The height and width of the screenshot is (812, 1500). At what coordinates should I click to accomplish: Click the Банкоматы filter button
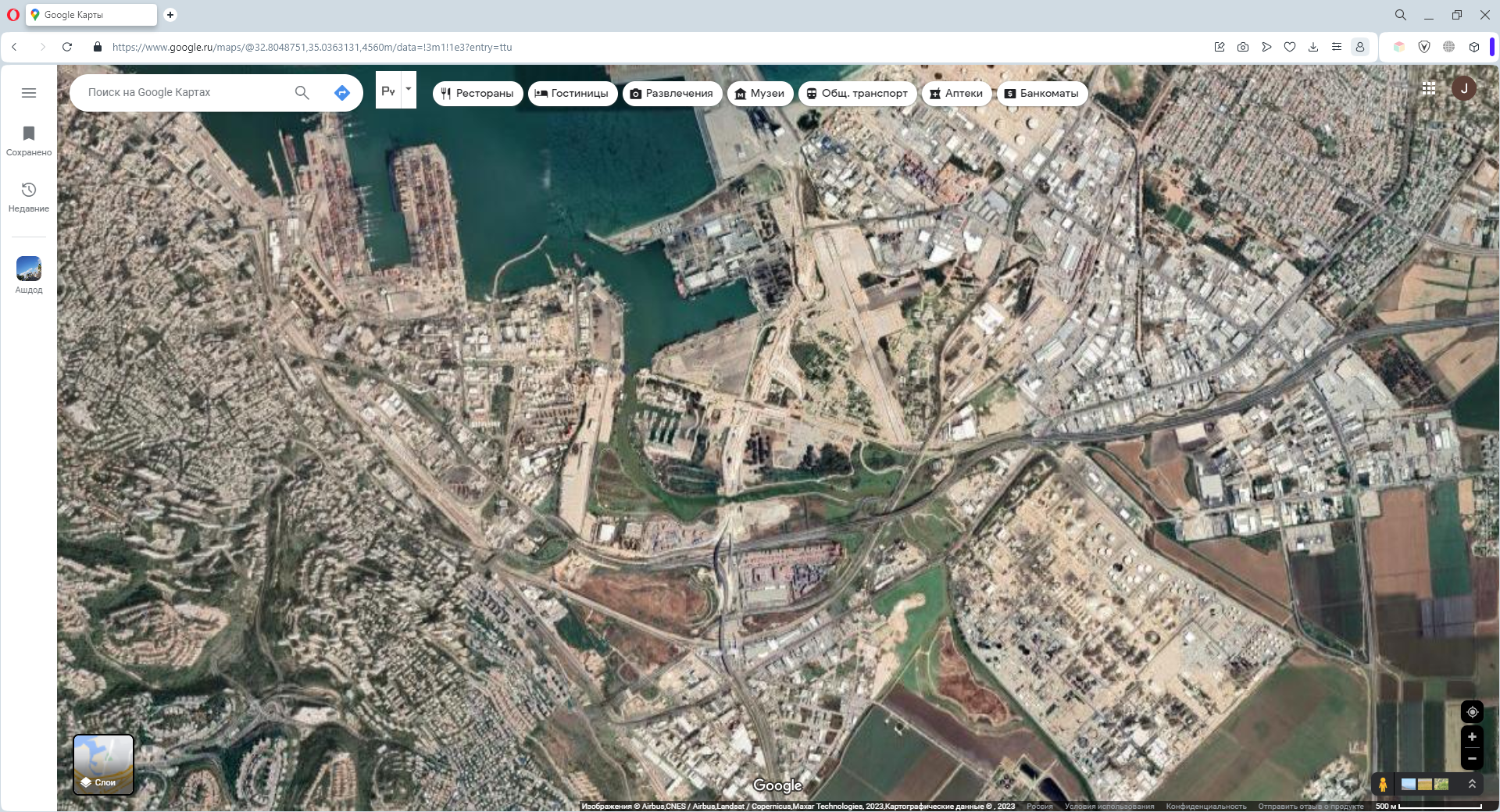1041,94
